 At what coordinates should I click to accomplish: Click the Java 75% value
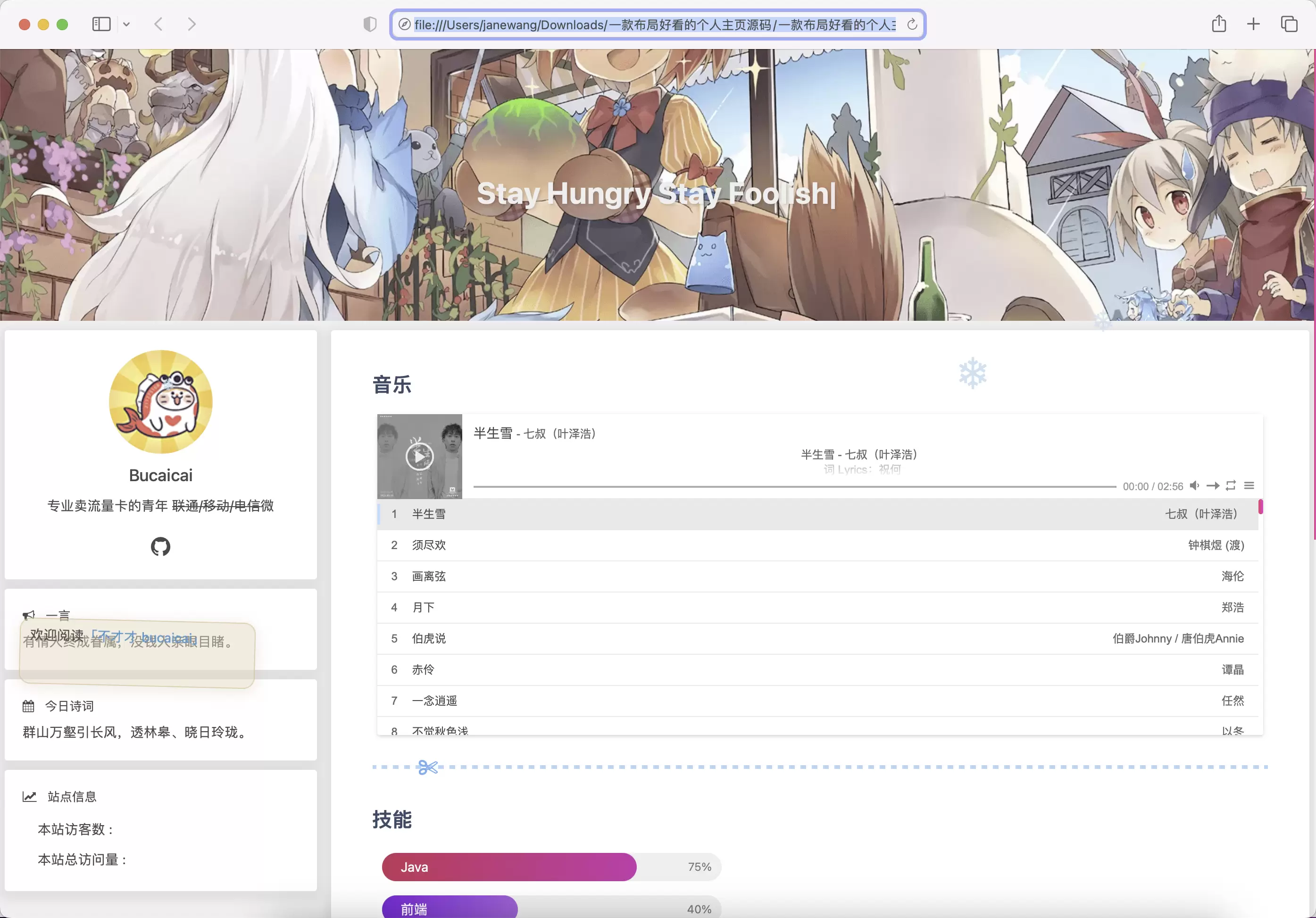point(699,867)
